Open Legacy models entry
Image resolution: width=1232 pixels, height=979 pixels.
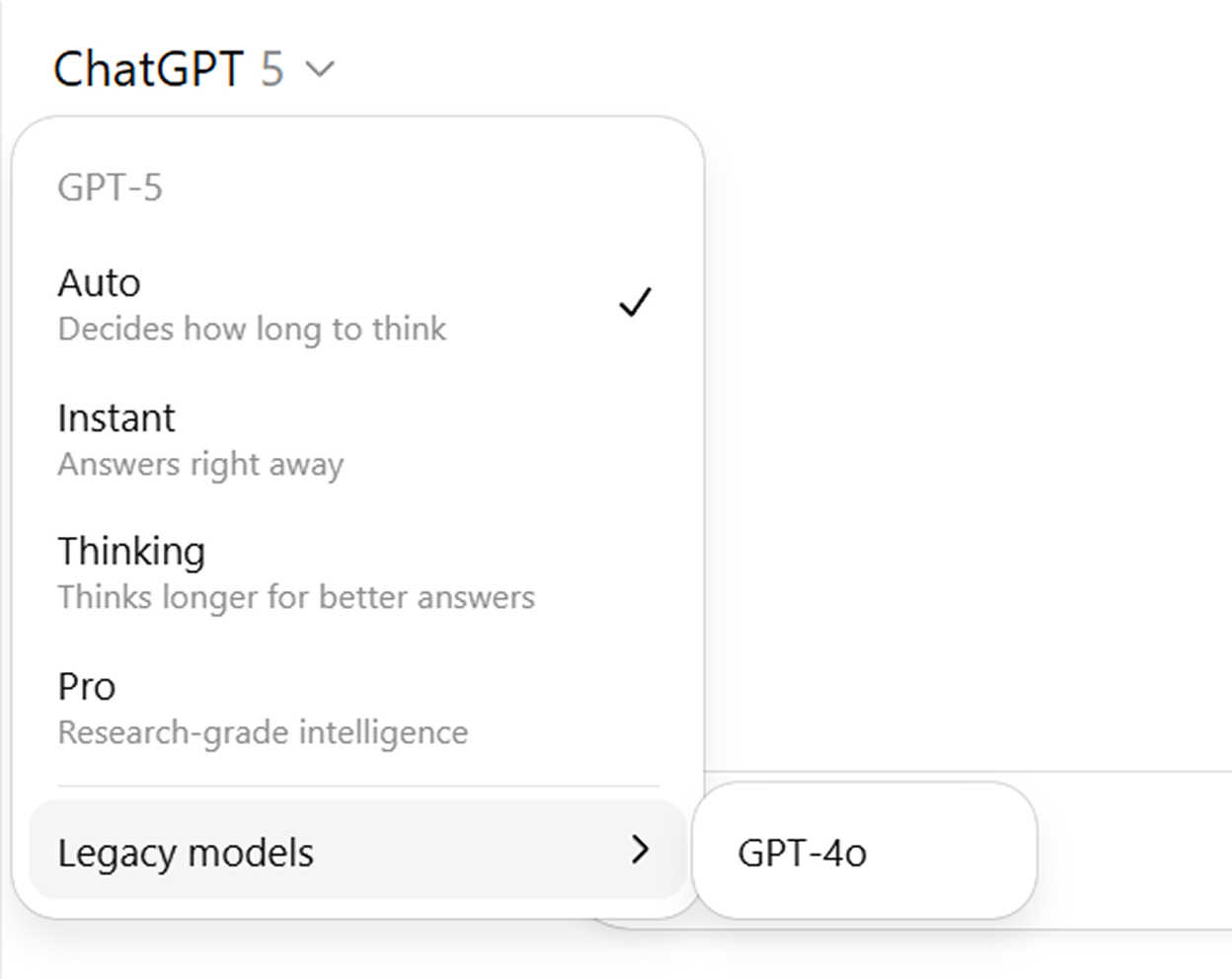coord(186,852)
